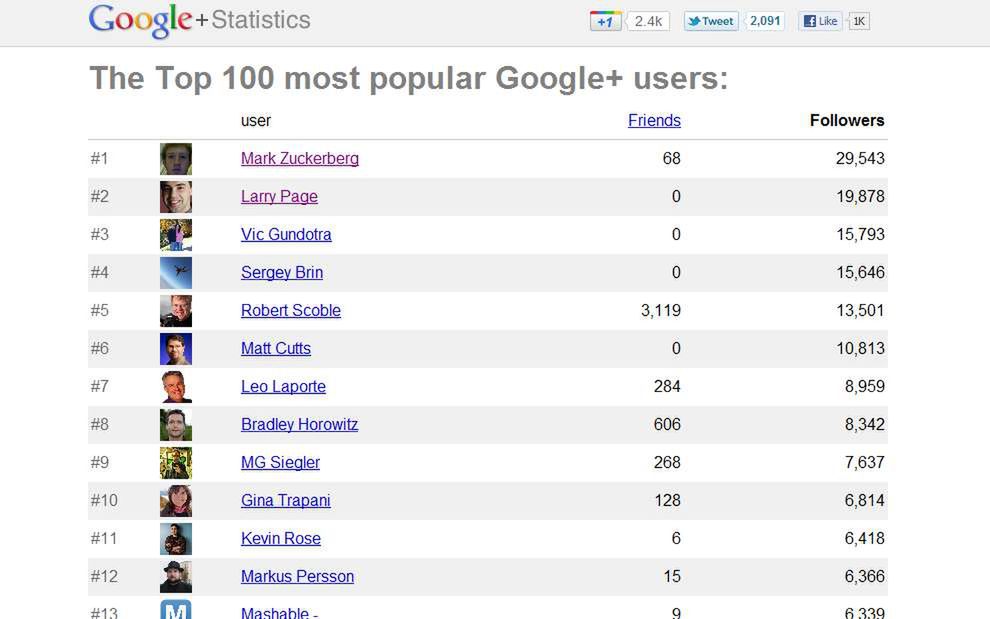
Task: Click follower count 6,366
Action: click(864, 576)
